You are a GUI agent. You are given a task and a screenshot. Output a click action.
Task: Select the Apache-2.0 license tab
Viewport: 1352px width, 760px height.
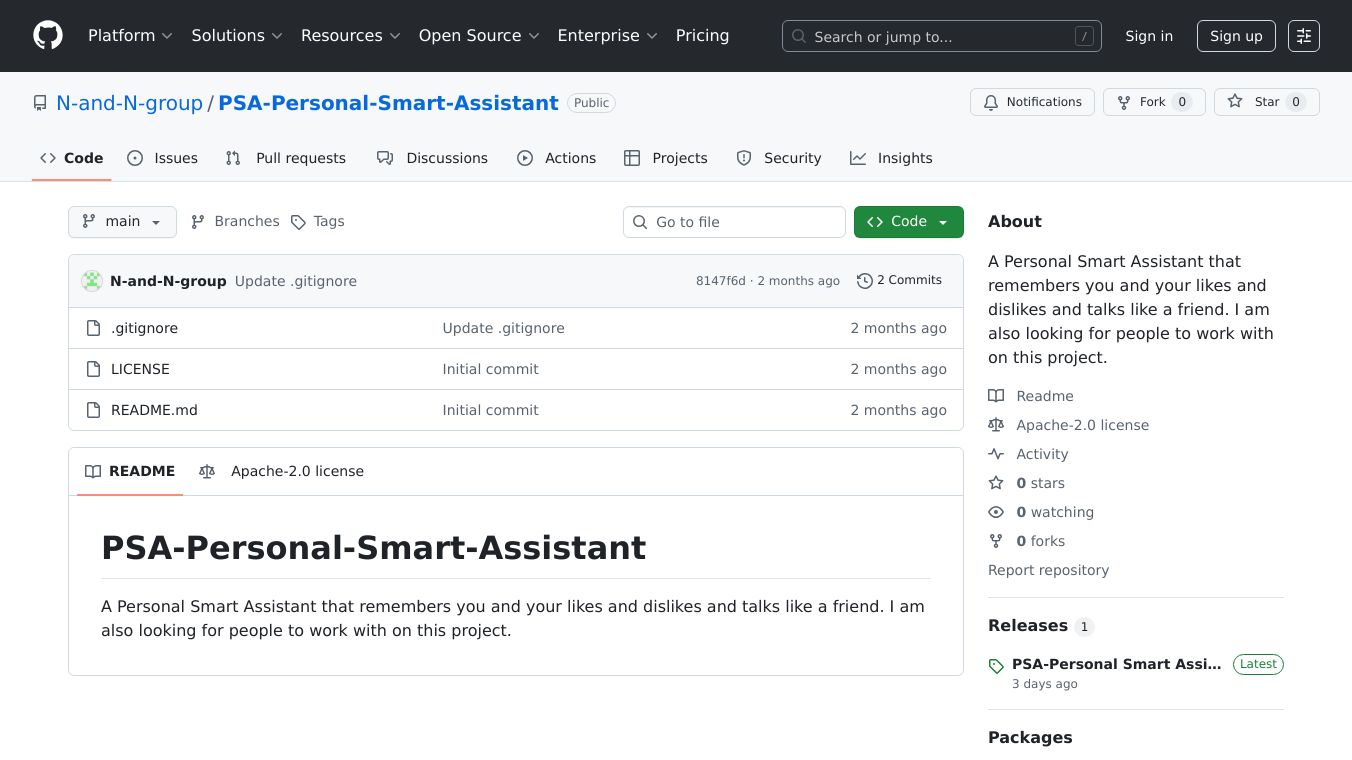click(x=282, y=471)
